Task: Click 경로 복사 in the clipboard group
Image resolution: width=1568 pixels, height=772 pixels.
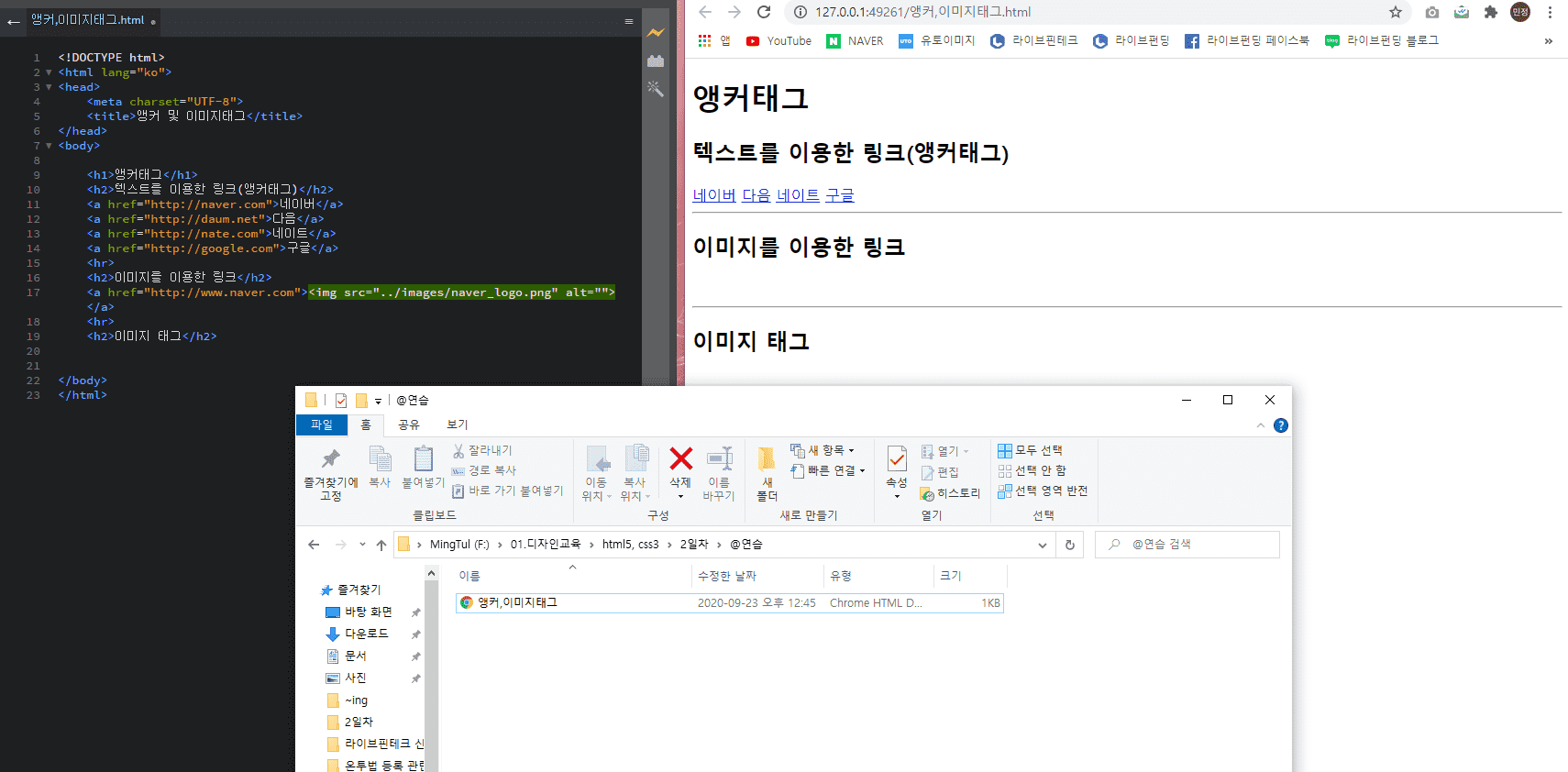Action: pos(483,470)
